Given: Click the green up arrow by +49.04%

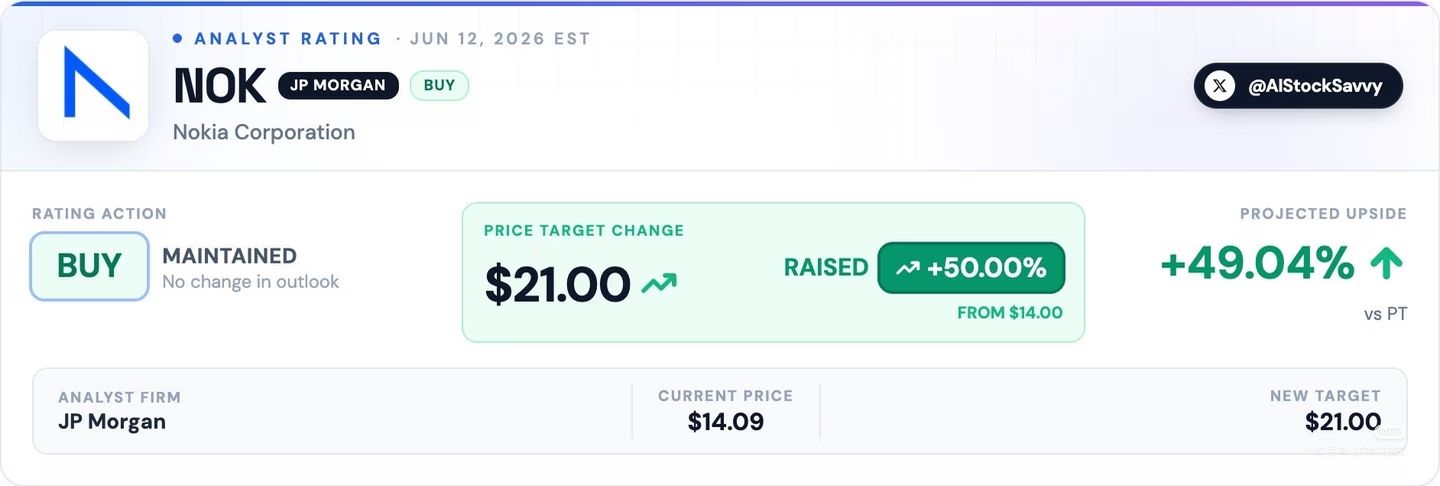Looking at the screenshot, I should click(1387, 263).
